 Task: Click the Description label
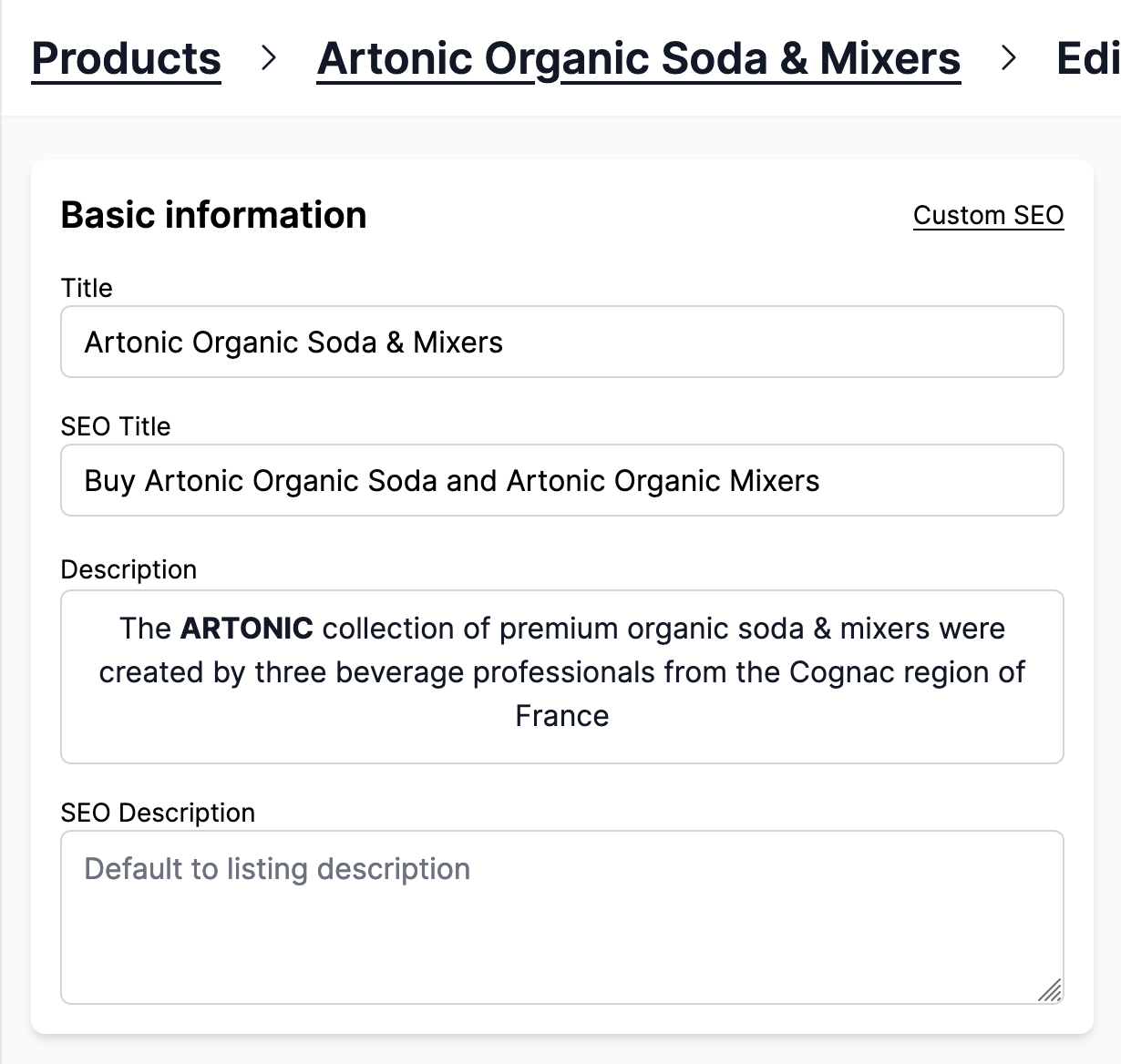[129, 569]
